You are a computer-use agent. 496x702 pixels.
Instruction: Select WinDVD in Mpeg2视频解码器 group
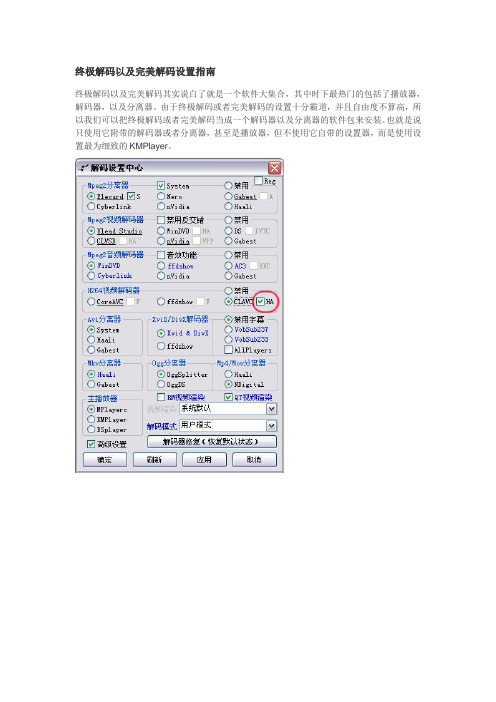[161, 231]
